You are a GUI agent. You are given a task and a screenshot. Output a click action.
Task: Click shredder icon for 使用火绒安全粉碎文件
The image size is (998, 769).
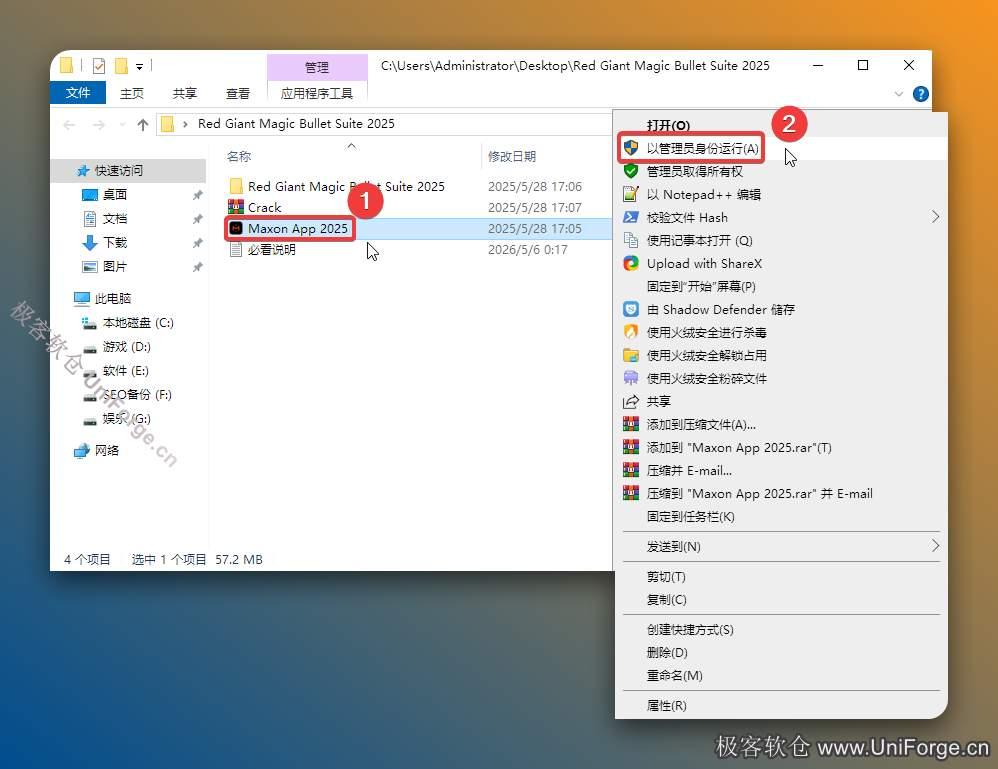click(631, 378)
